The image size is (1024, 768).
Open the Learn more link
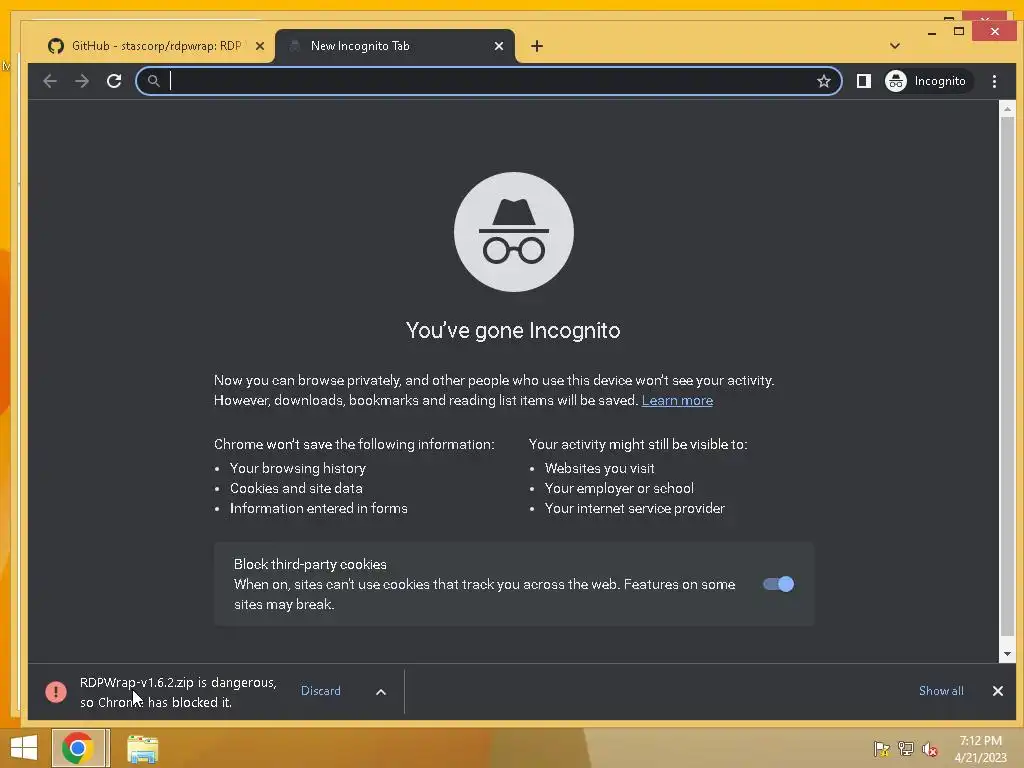click(x=677, y=400)
